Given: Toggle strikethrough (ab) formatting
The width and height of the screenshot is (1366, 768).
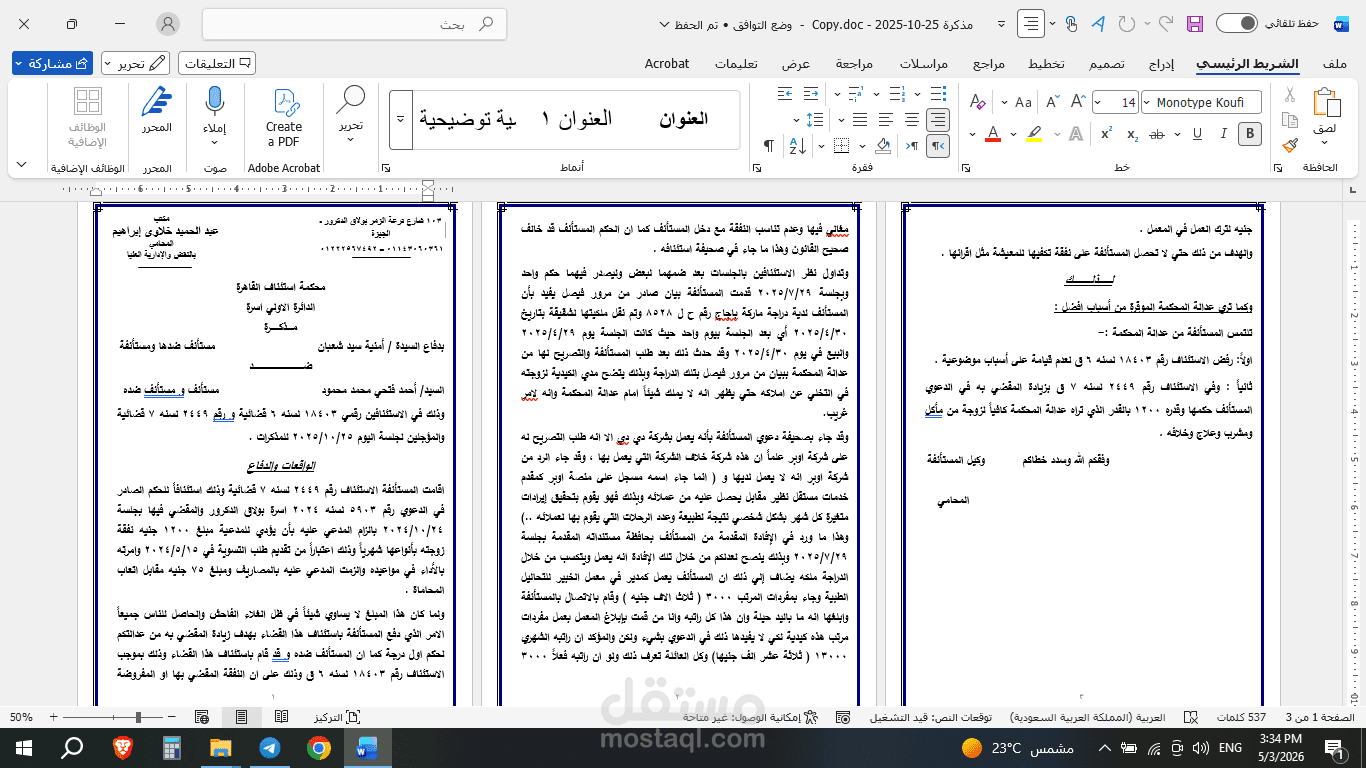Looking at the screenshot, I should [1158, 134].
